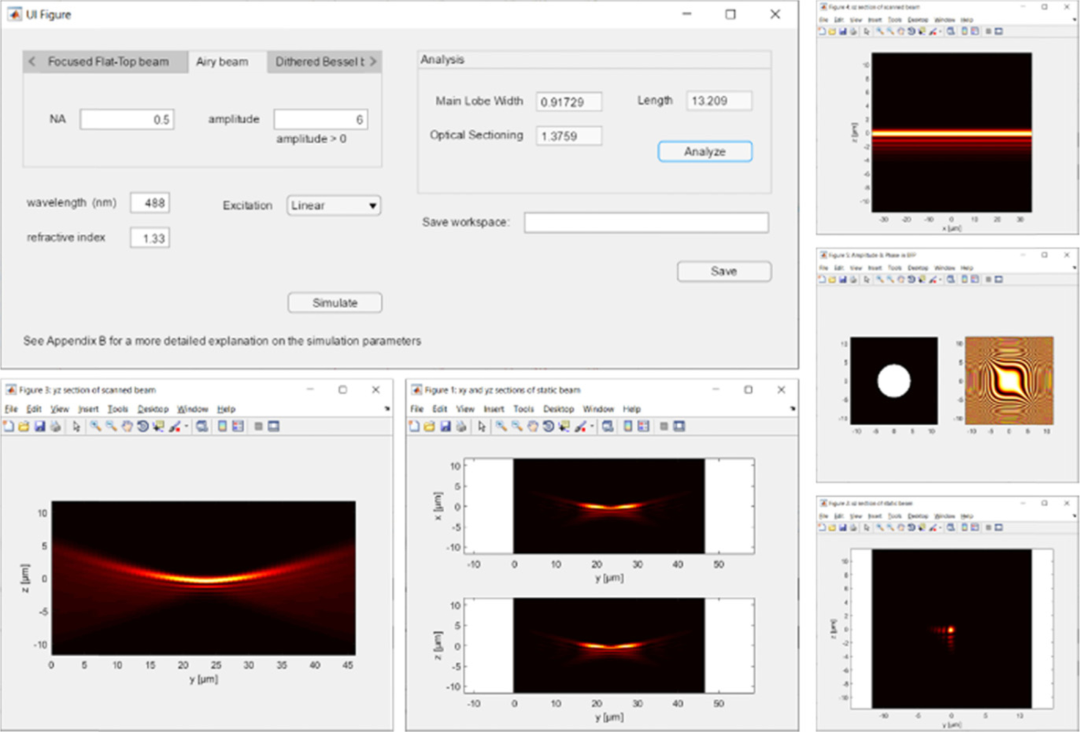The height and width of the screenshot is (732, 1080).
Task: Activate Pan hand tool in Figure 3 toolbar
Action: 127,426
